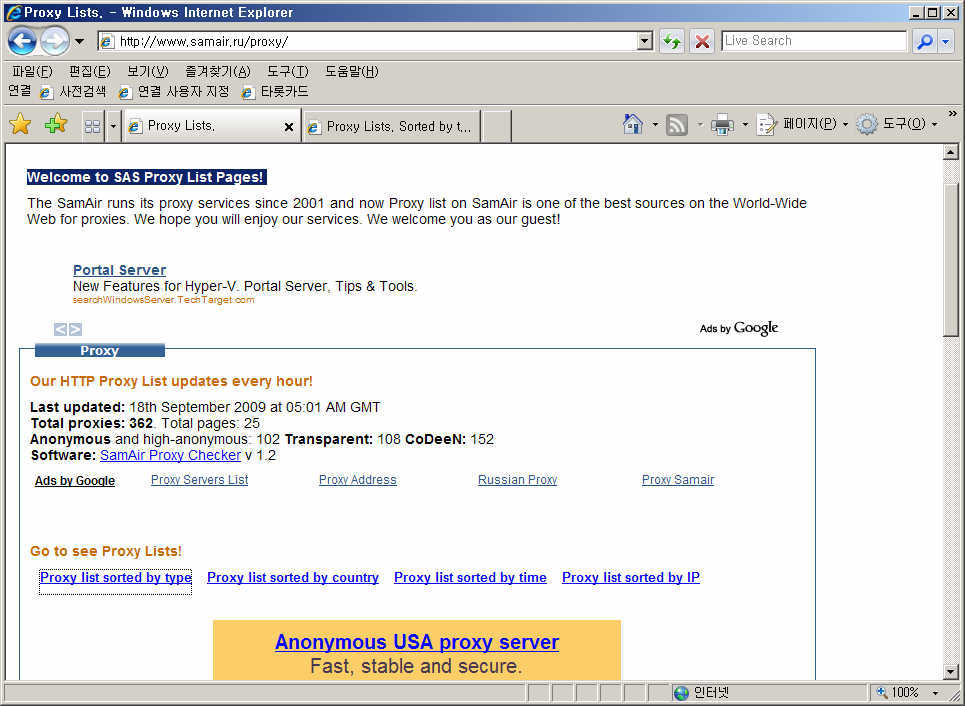Open the Proxy Address ad link
The width and height of the screenshot is (965, 706).
click(x=358, y=479)
